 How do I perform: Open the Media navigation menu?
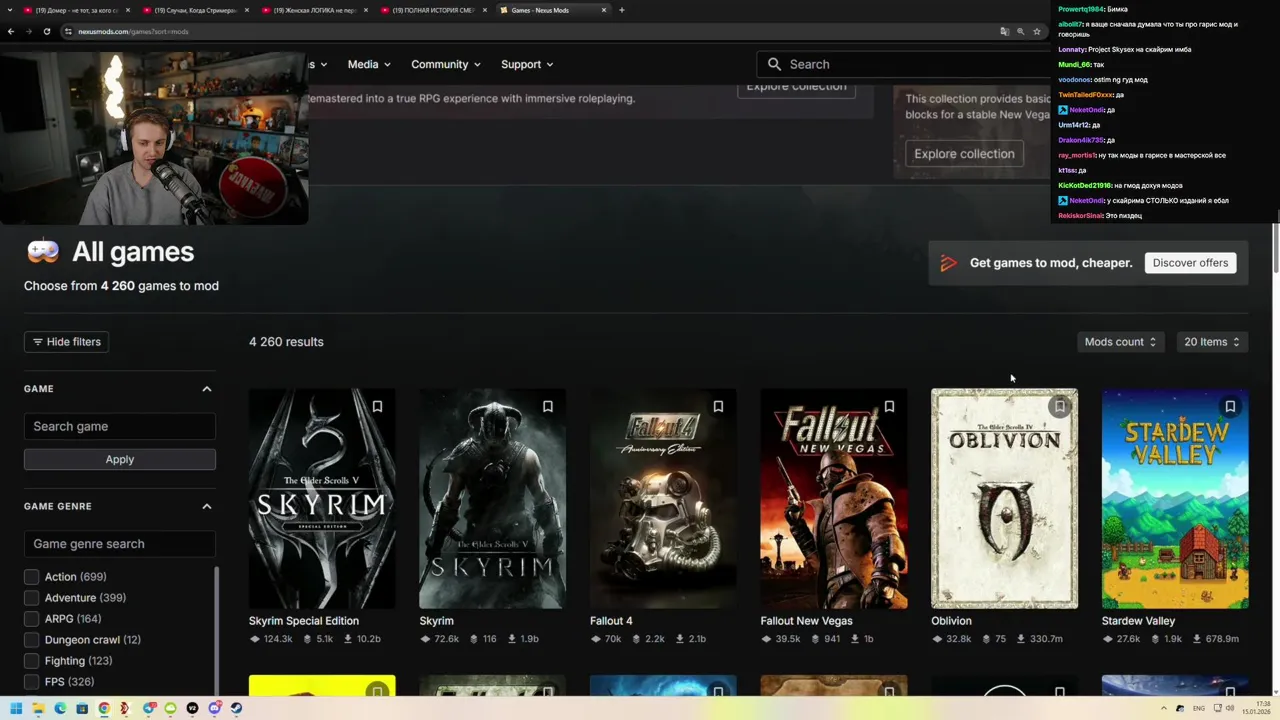coord(368,64)
